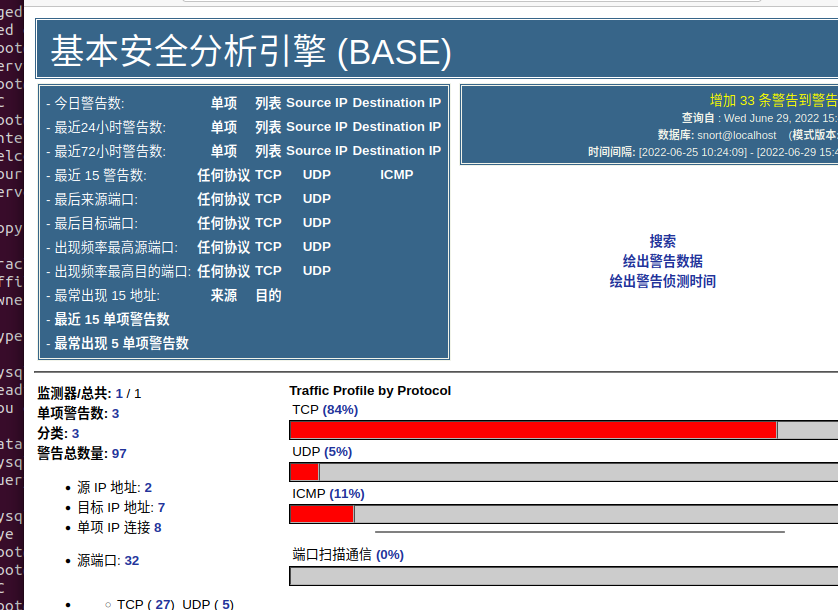Open 最近72小时 alerts 列表 link
Screen dimensions: 838x610
[268, 151]
